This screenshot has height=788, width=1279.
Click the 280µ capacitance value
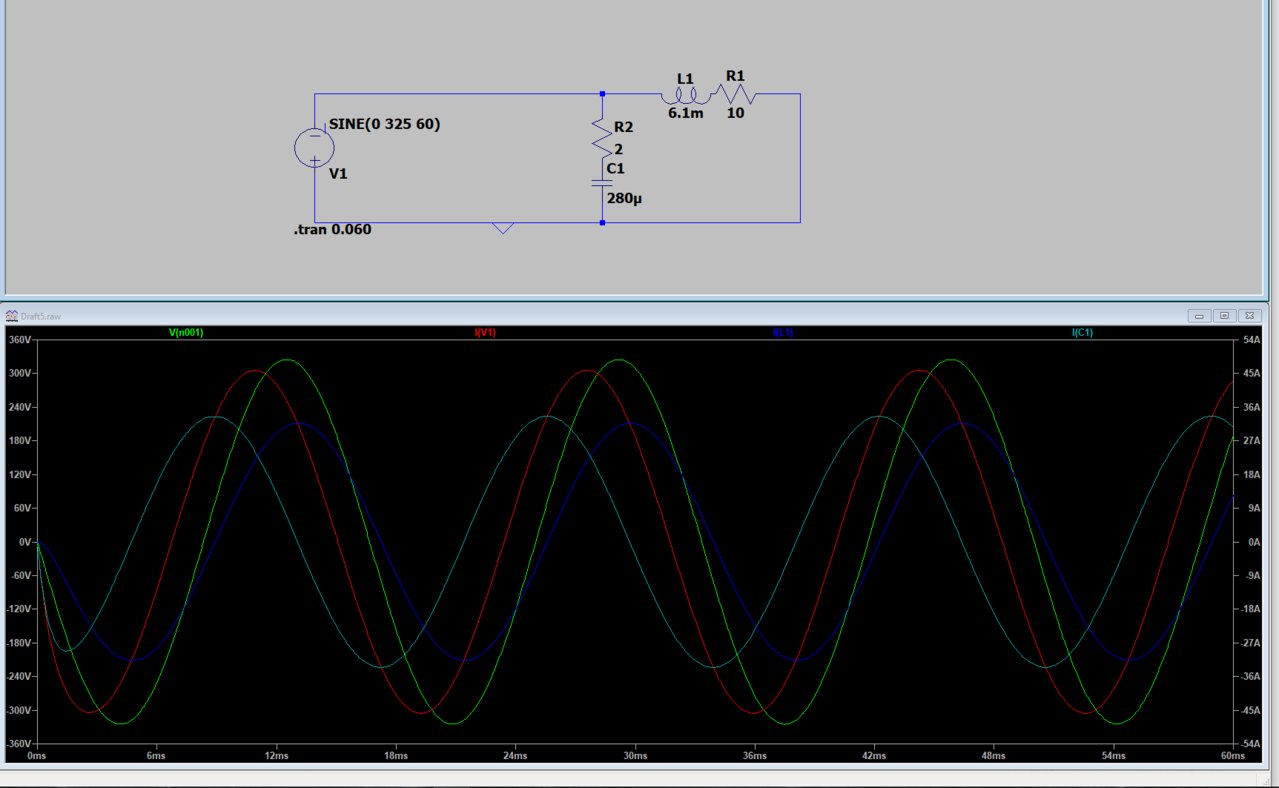click(624, 198)
